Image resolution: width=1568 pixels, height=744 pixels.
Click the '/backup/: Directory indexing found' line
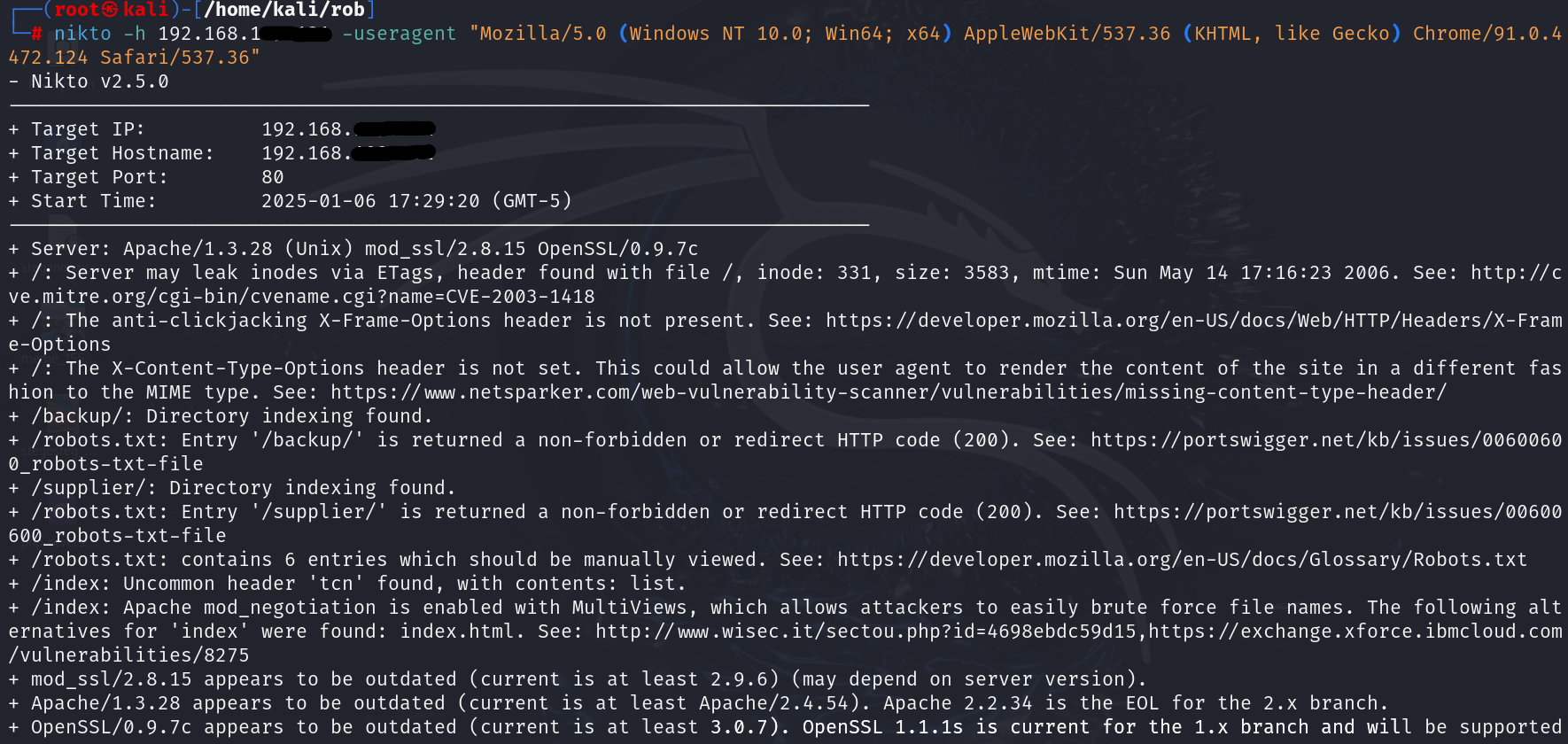(231, 416)
